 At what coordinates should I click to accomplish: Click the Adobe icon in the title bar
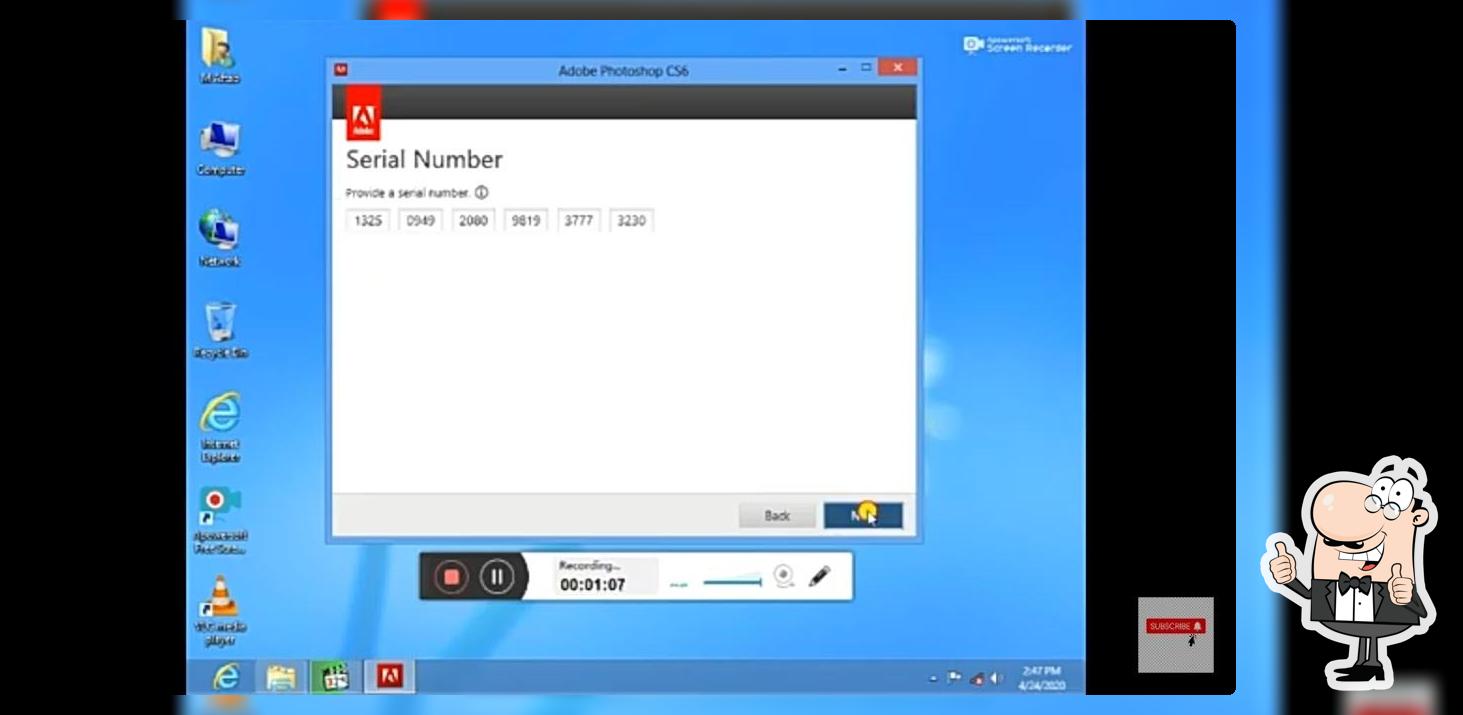(341, 69)
